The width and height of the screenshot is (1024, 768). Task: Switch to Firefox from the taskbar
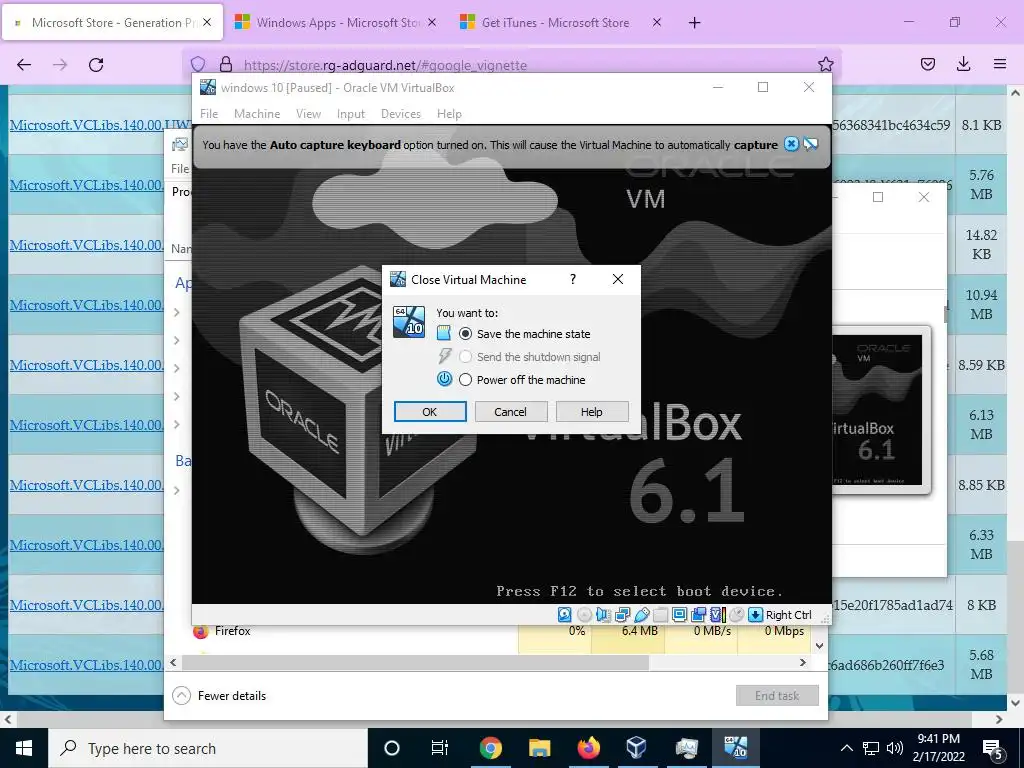pyautogui.click(x=588, y=748)
